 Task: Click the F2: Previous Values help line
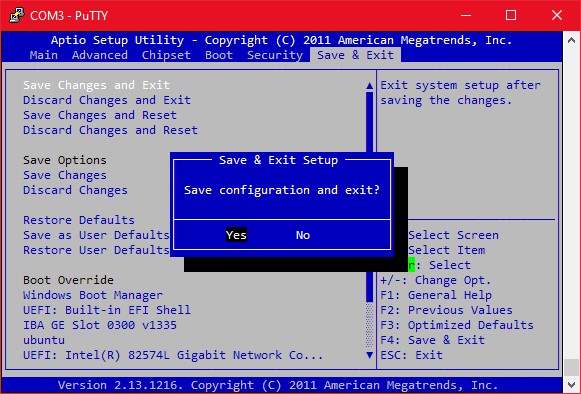tap(446, 310)
